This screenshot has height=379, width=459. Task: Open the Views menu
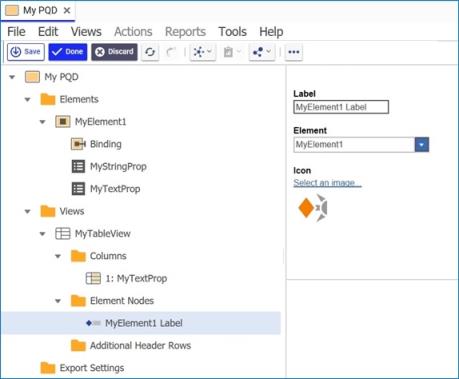pos(86,32)
